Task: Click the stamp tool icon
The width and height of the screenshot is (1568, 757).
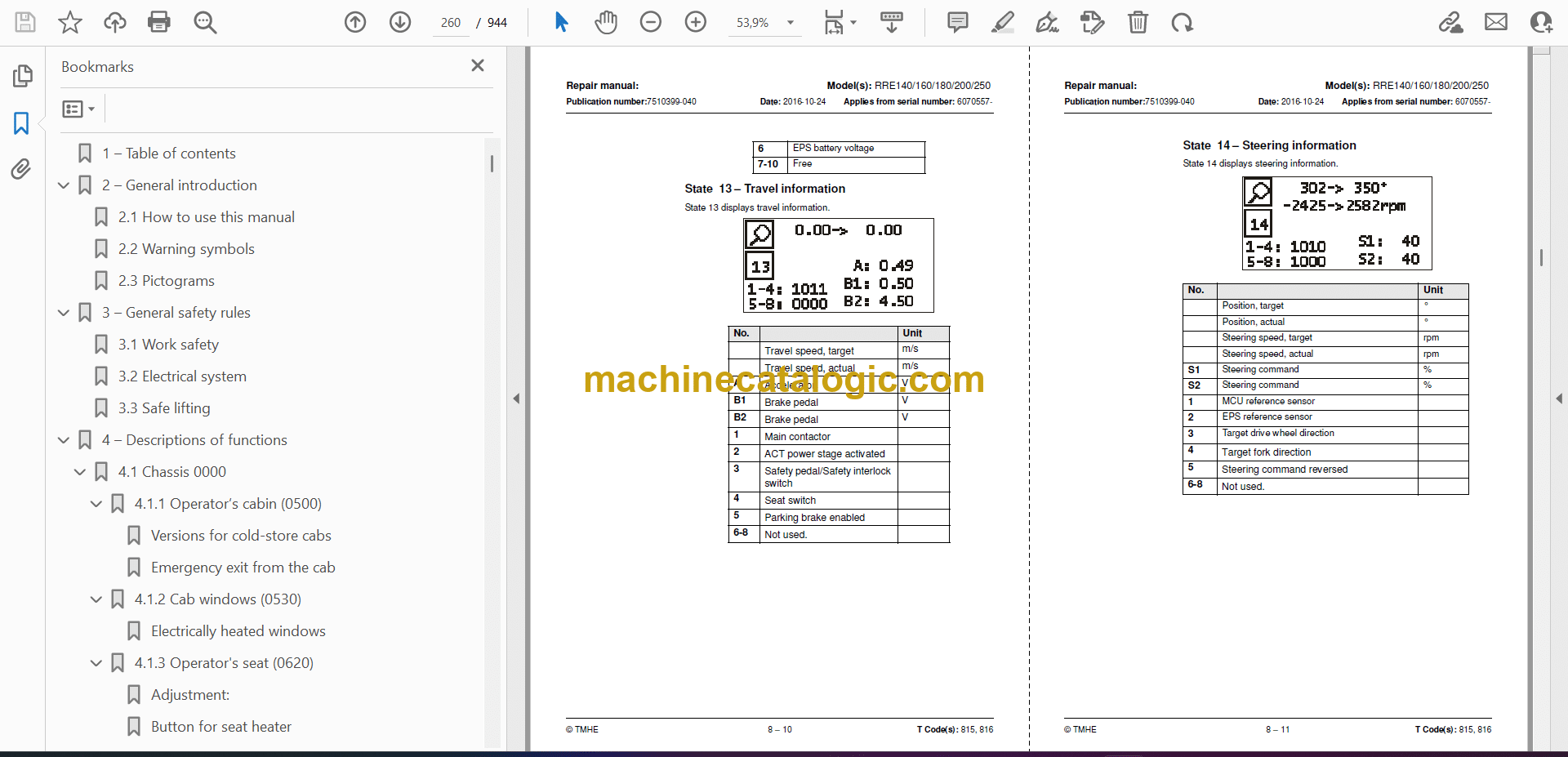Action: coord(1093,22)
